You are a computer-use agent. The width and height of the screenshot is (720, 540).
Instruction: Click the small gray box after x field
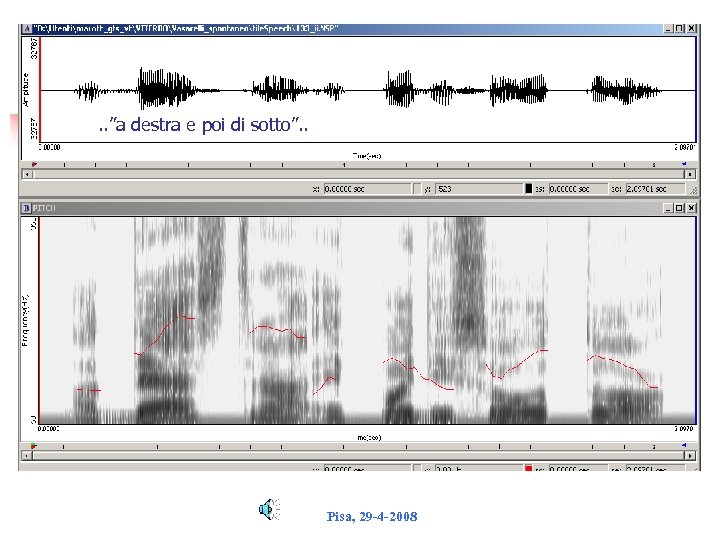coord(417,189)
